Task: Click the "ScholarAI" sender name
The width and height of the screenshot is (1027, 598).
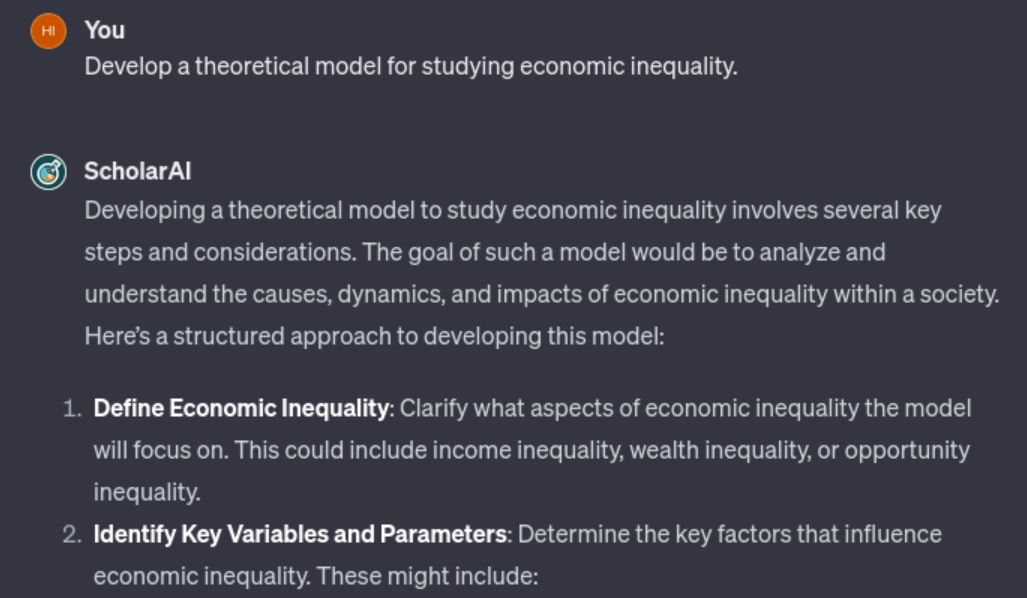Action: click(137, 171)
